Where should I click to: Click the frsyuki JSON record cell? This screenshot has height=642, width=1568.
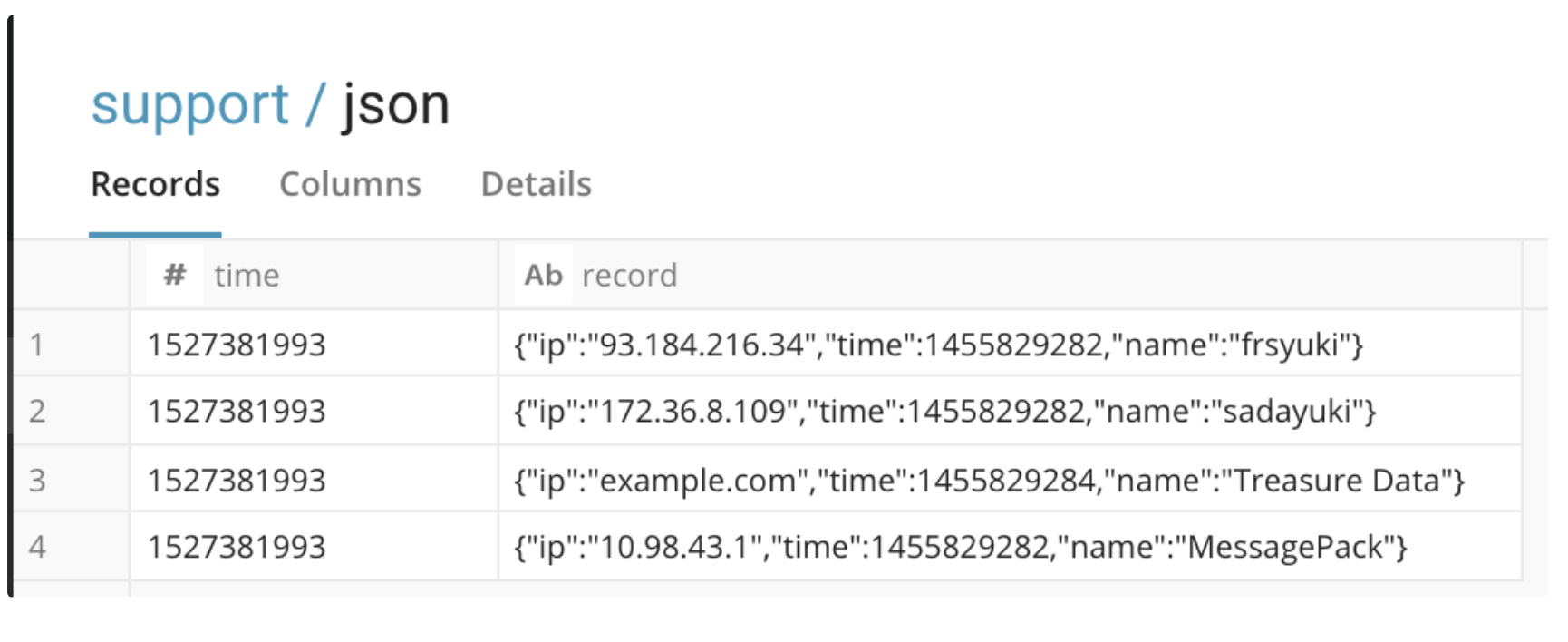tap(938, 345)
